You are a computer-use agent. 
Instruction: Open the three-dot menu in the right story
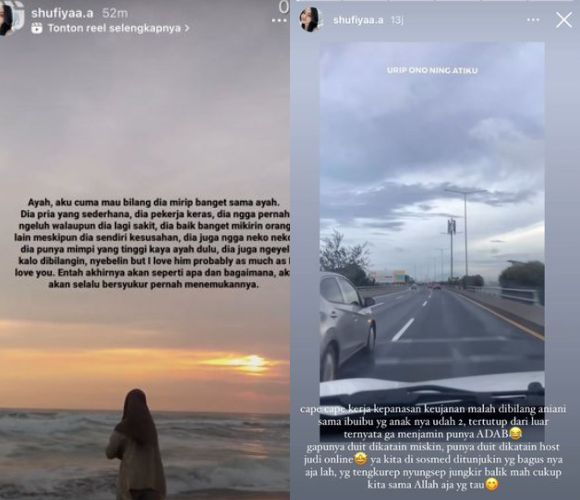click(533, 20)
